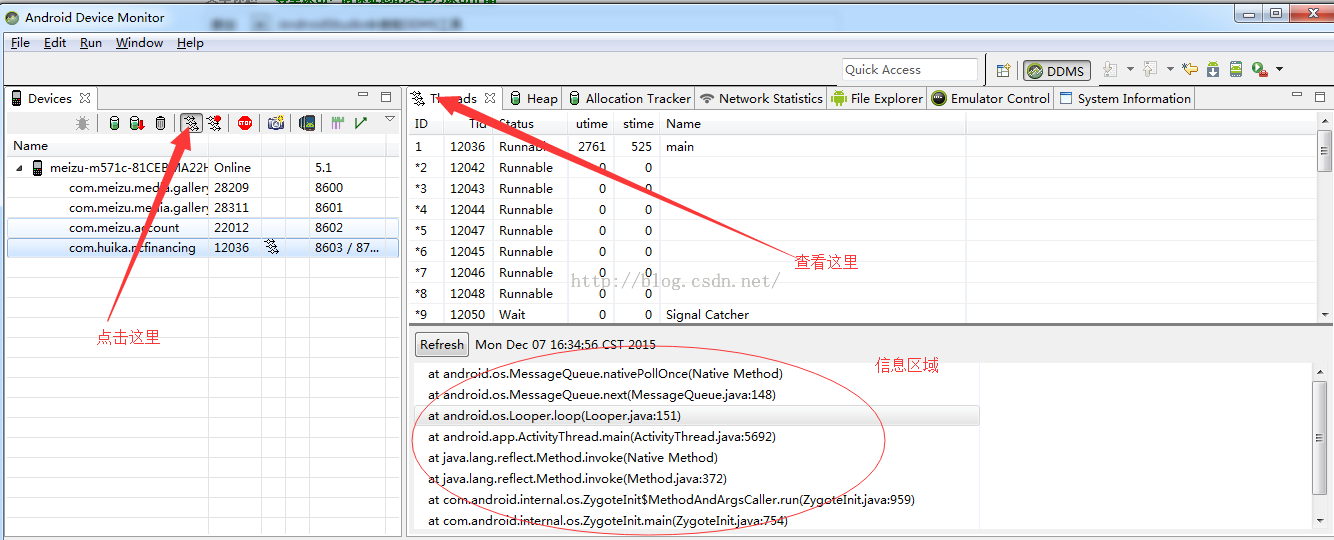Screen dimensions: 1334x540
Task: Click the Update Heap green cylinder icon
Action: (x=114, y=123)
